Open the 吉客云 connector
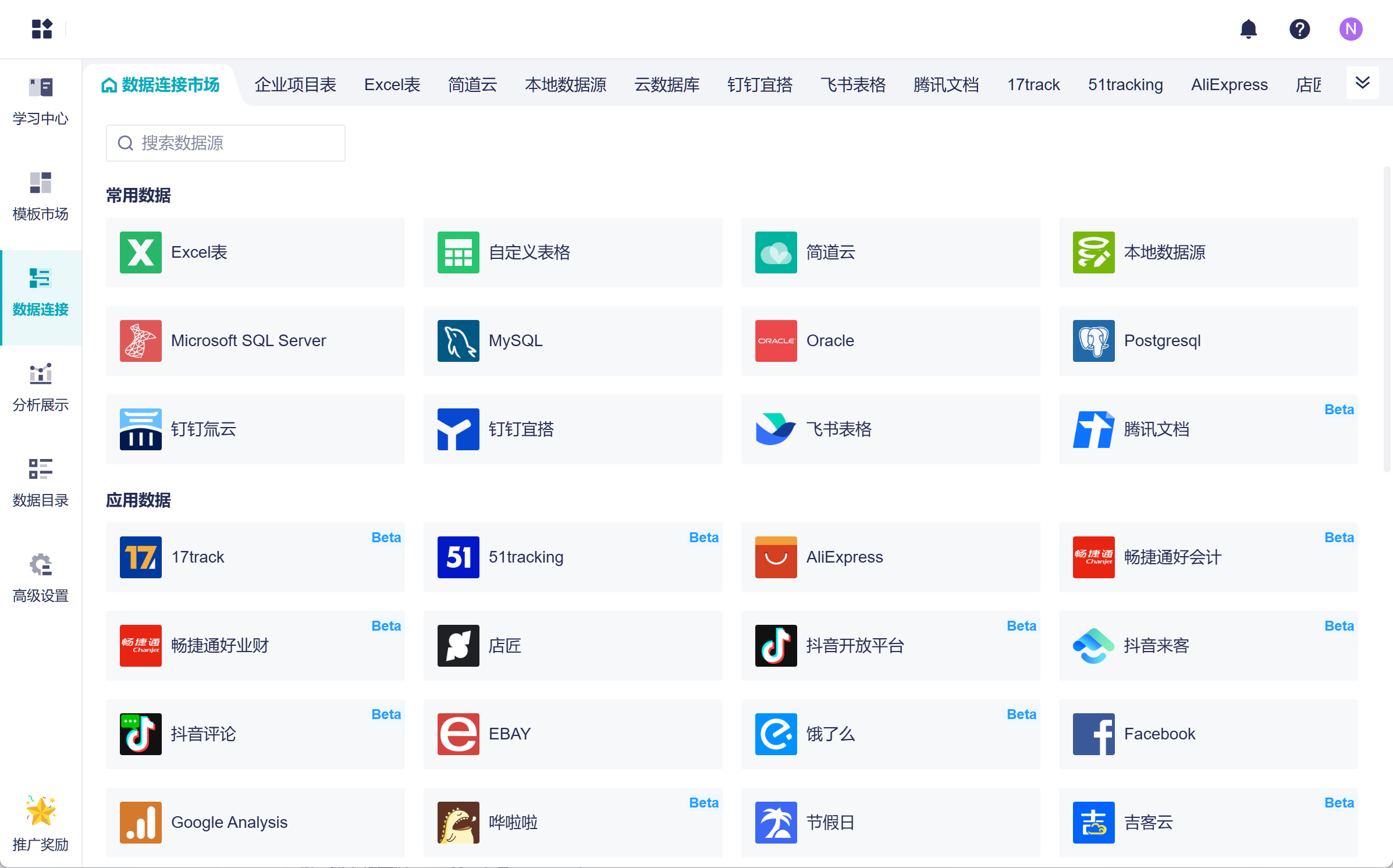 pos(1209,823)
